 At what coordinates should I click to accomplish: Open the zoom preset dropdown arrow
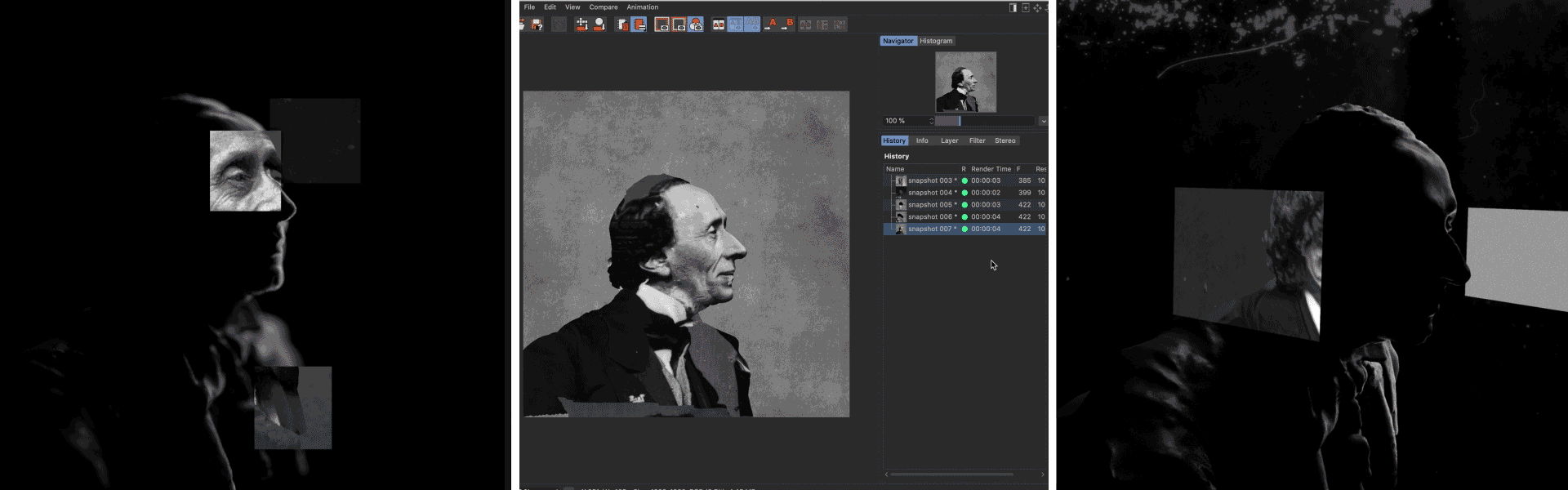tap(1043, 121)
